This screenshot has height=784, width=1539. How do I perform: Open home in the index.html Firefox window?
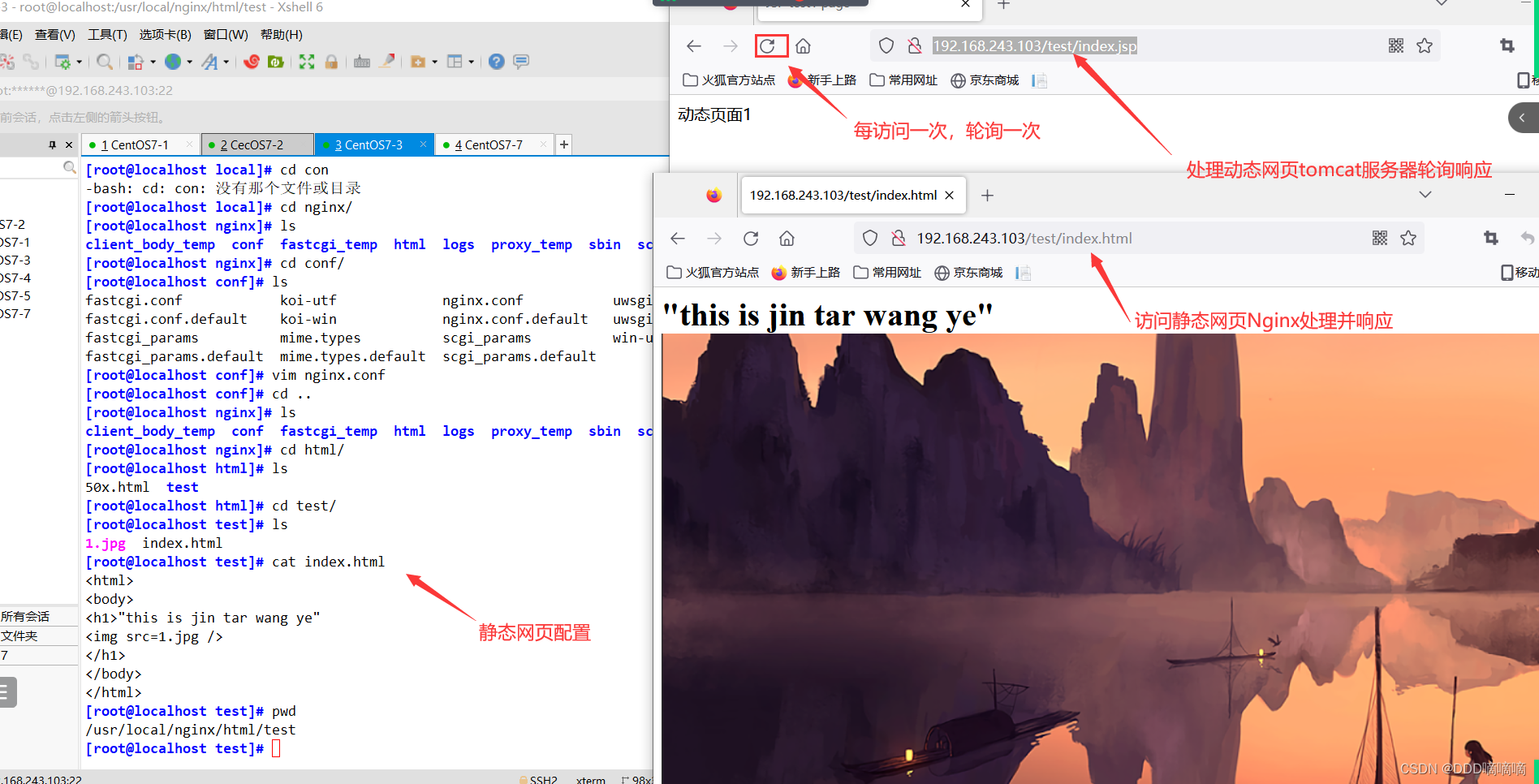point(787,239)
